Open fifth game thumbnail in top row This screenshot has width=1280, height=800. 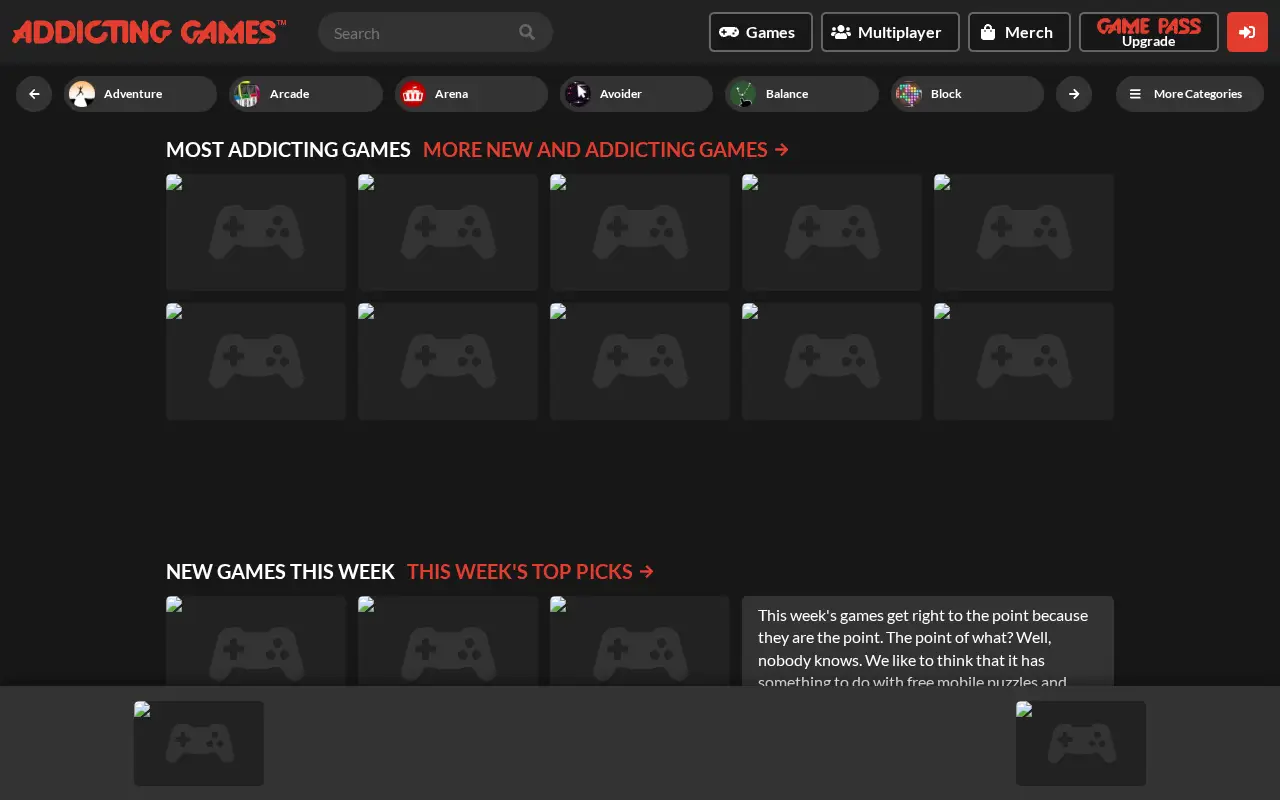pos(1024,232)
